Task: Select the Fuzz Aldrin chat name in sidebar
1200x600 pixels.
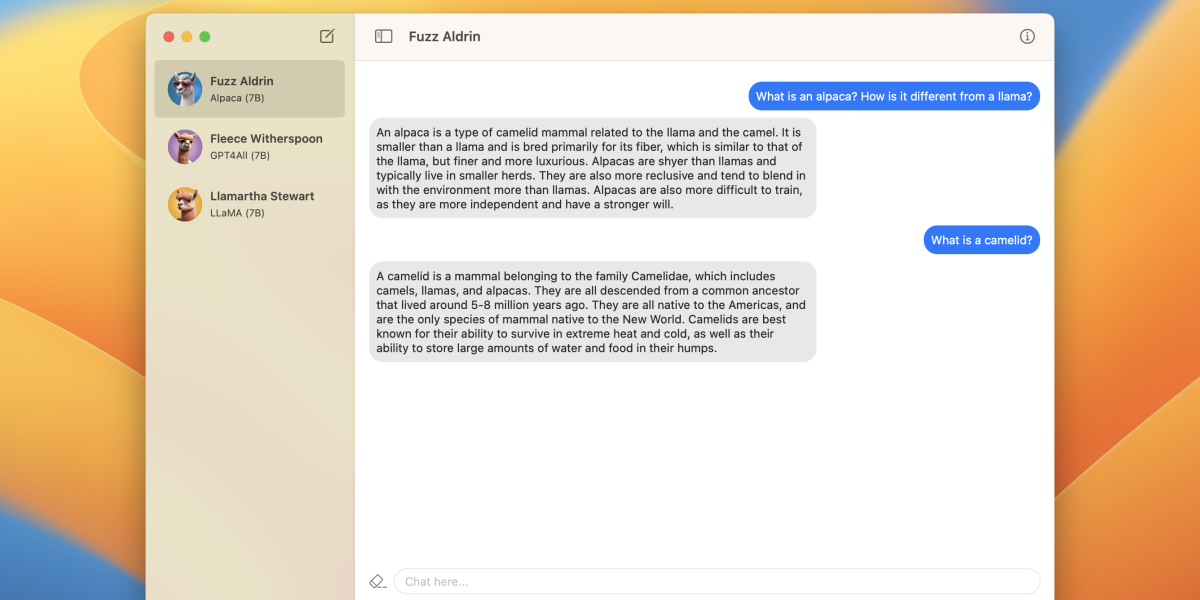Action: 241,81
